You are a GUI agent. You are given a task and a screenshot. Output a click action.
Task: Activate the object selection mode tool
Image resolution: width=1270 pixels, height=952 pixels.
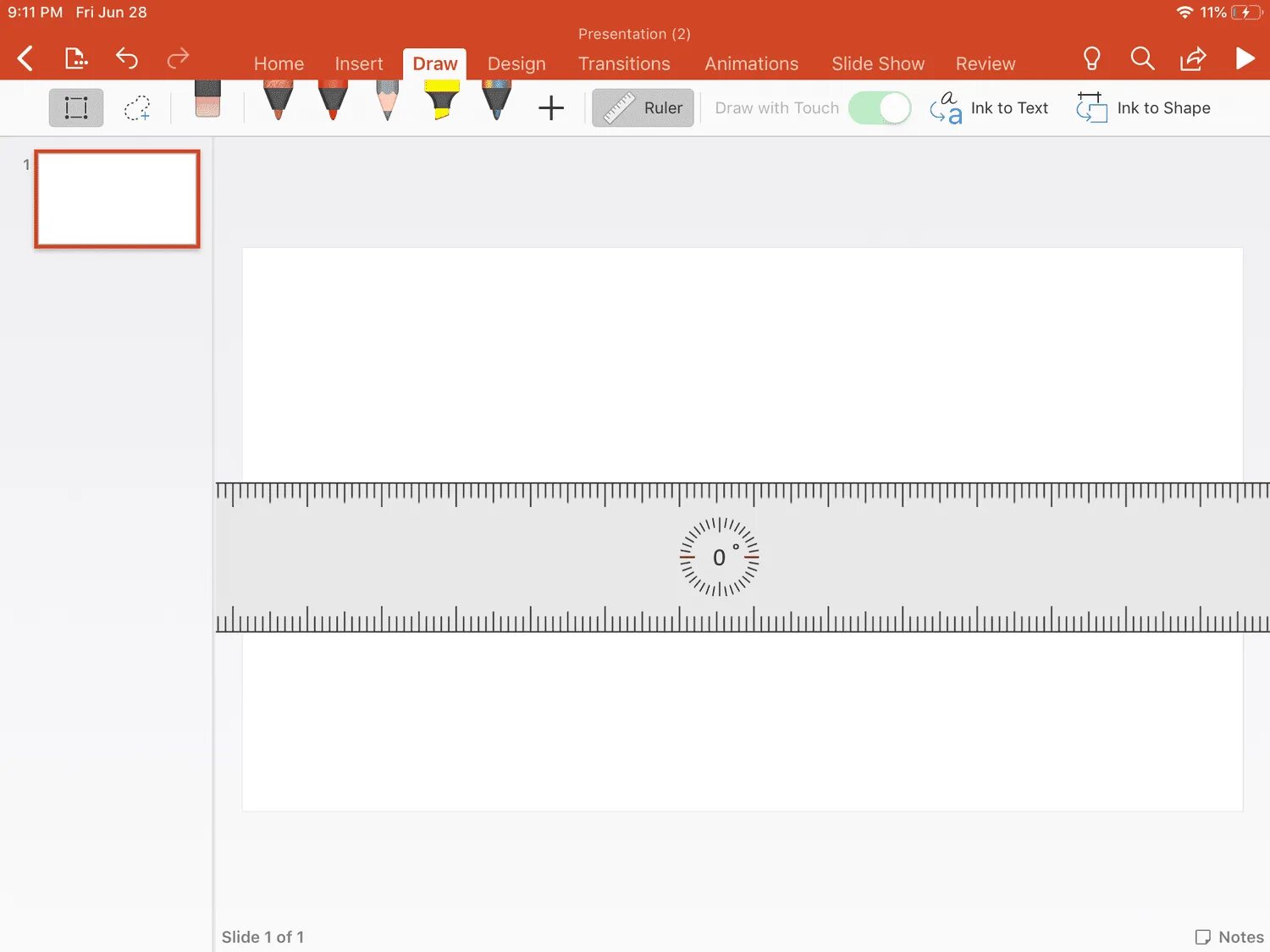[76, 108]
